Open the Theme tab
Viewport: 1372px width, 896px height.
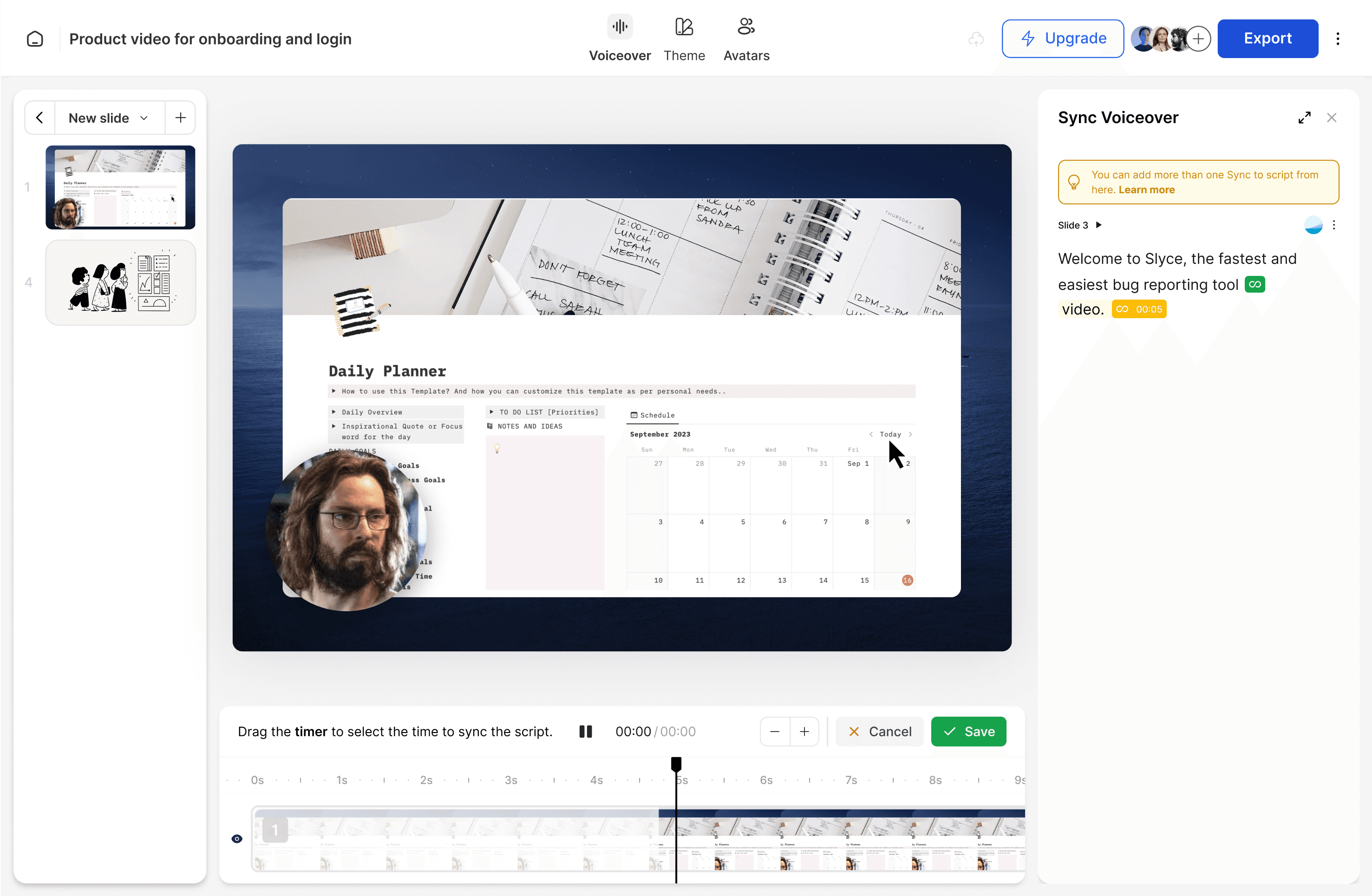[684, 39]
